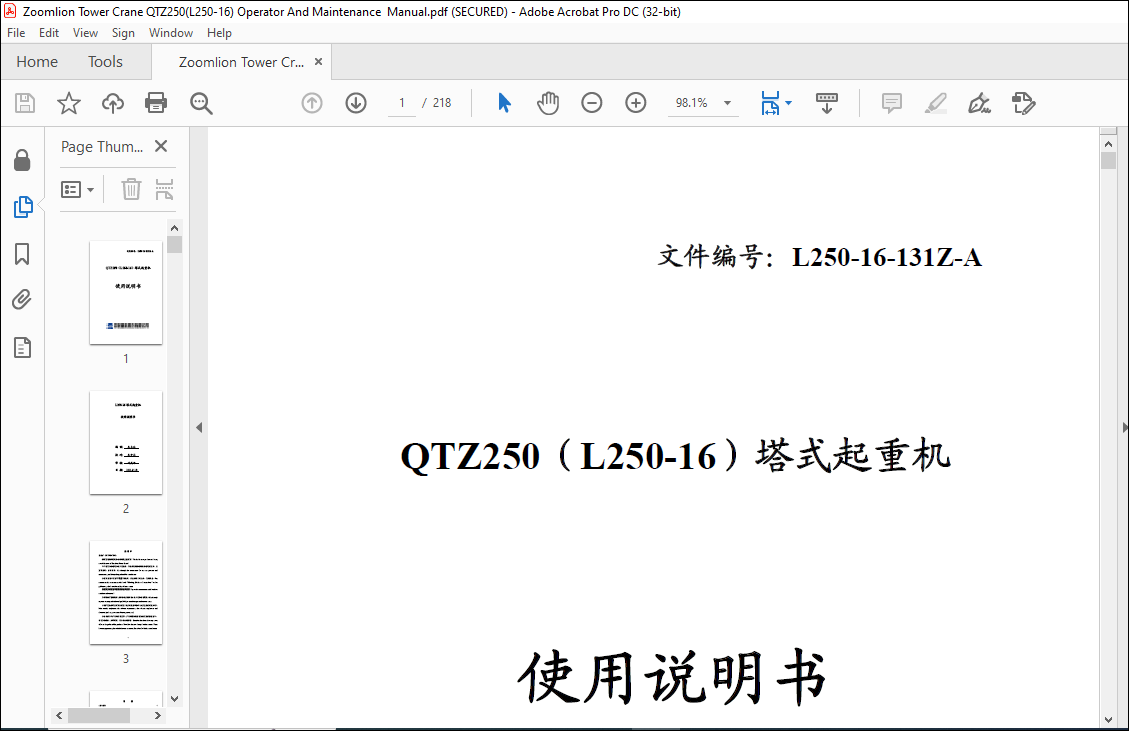Viewport: 1129px width, 731px height.
Task: Go to next page arrow
Action: [x=356, y=103]
